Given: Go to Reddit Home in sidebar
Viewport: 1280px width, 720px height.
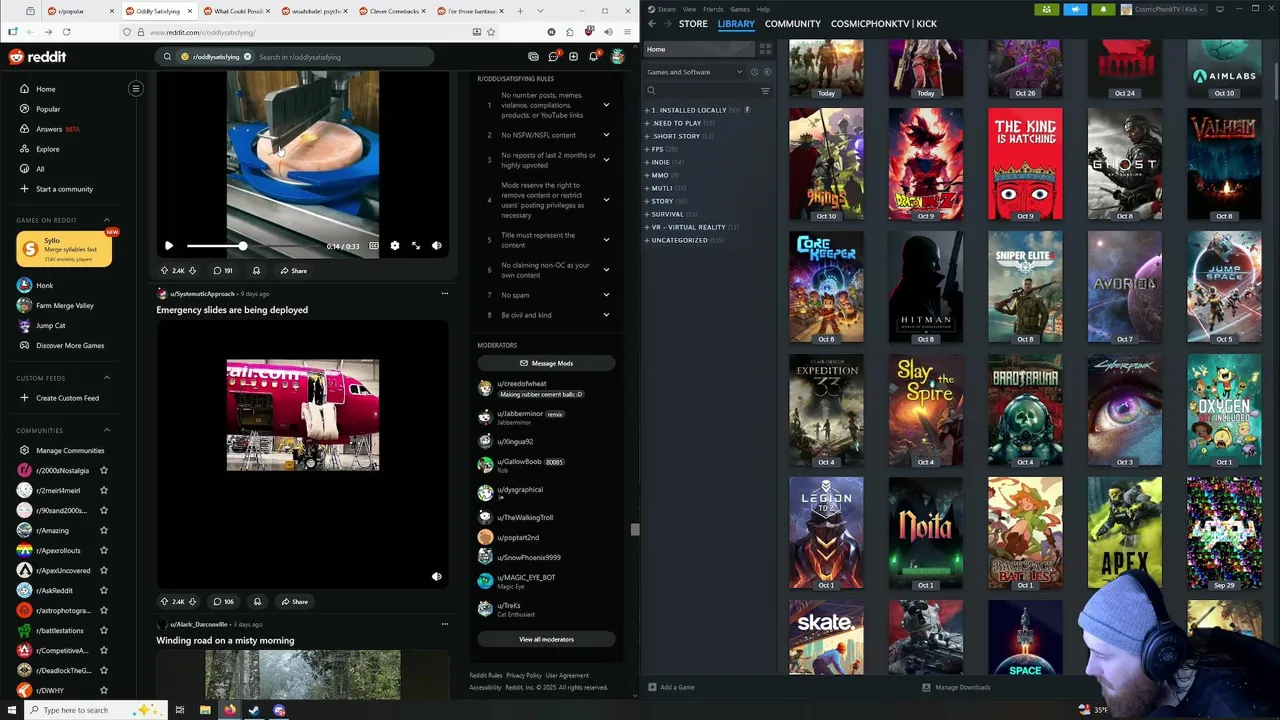Looking at the screenshot, I should coord(46,89).
